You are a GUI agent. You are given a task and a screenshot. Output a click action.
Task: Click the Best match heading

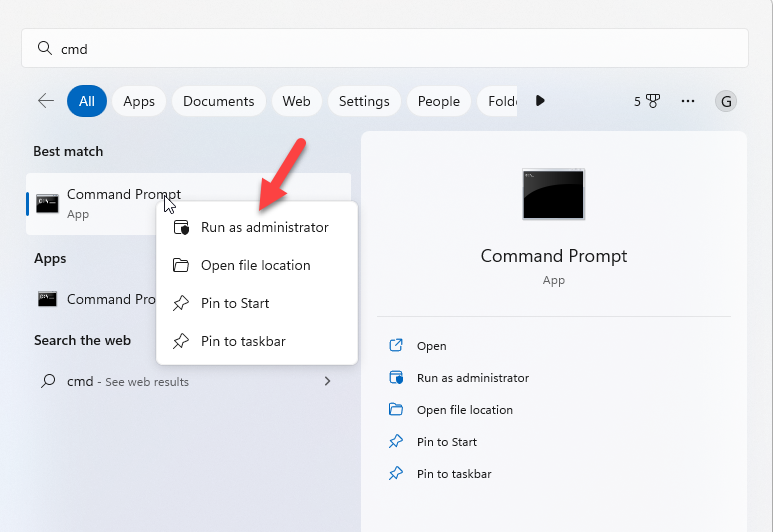(69, 151)
